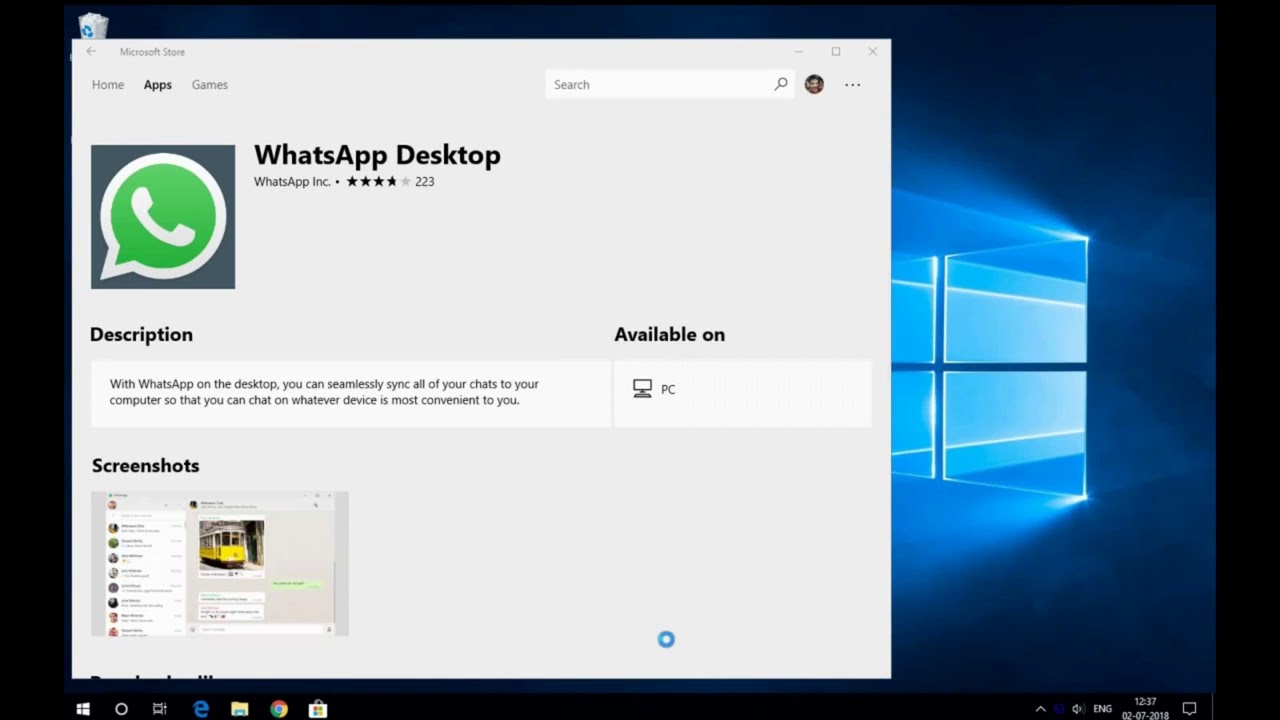Click the PC device icon
This screenshot has height=720, width=1280.
click(642, 389)
